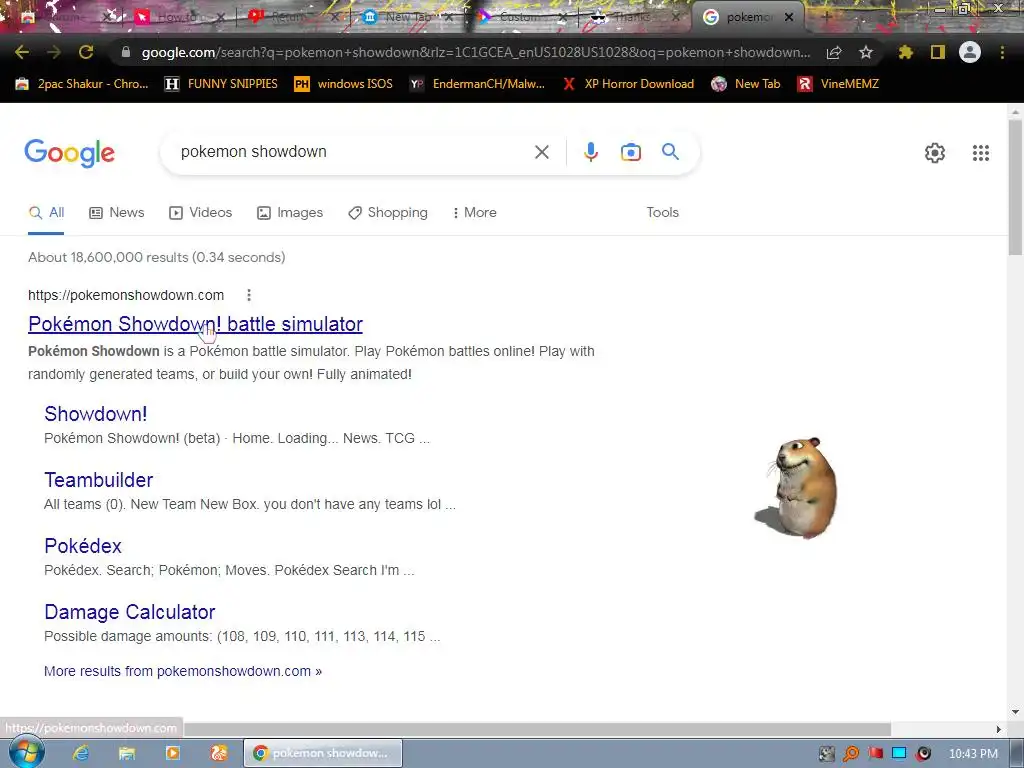Switch to the Videos tab
The width and height of the screenshot is (1024, 768).
tap(200, 213)
